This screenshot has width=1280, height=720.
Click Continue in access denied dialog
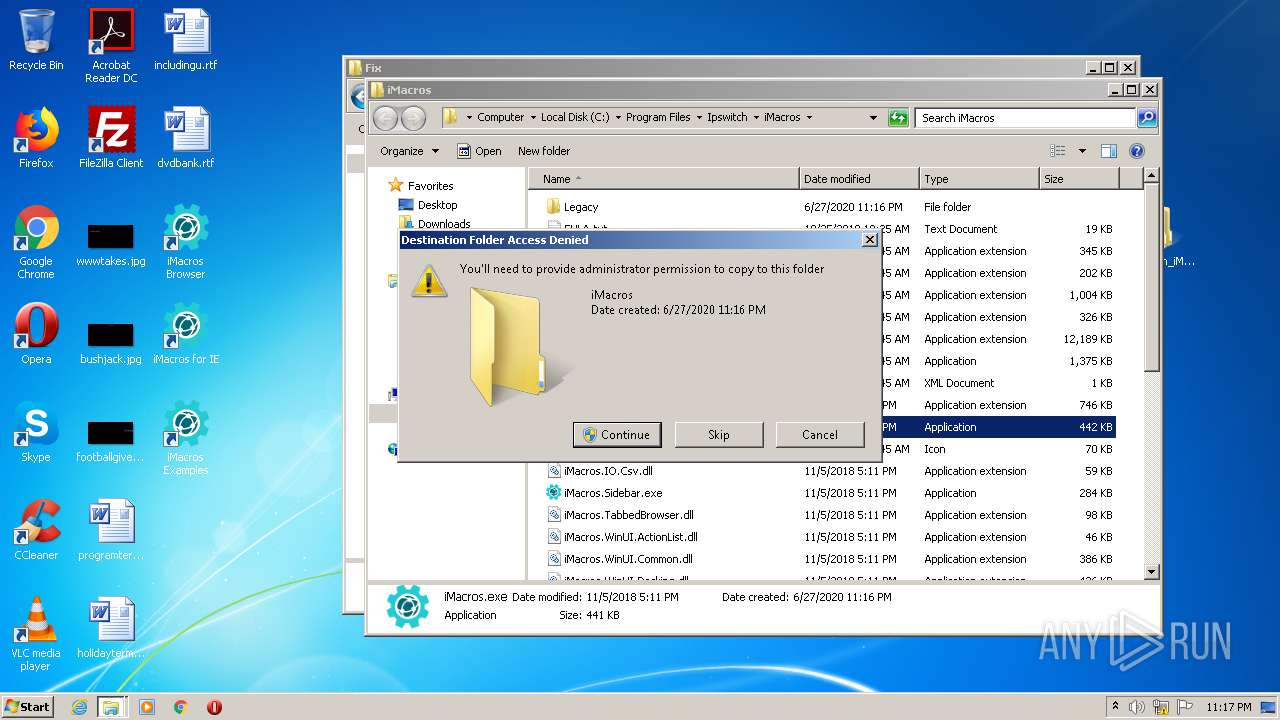pyautogui.click(x=617, y=435)
